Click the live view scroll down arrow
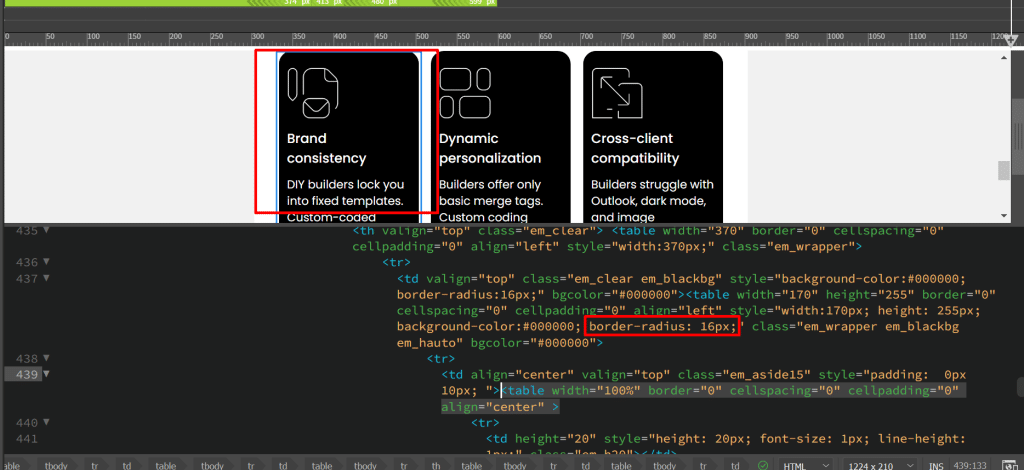1024x470 pixels. (1004, 215)
